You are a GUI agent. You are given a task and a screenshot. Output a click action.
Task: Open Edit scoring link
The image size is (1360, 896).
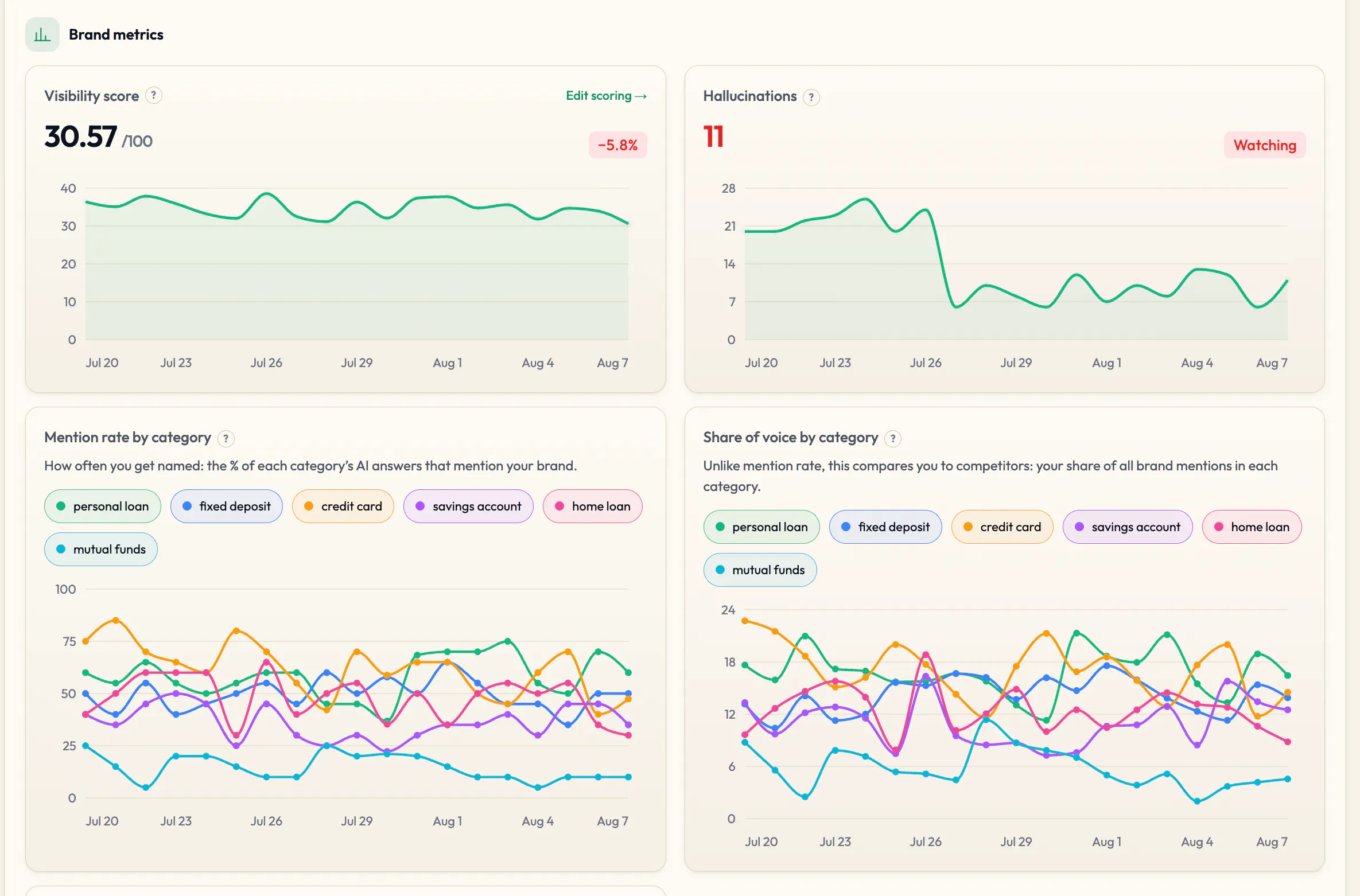(x=607, y=96)
